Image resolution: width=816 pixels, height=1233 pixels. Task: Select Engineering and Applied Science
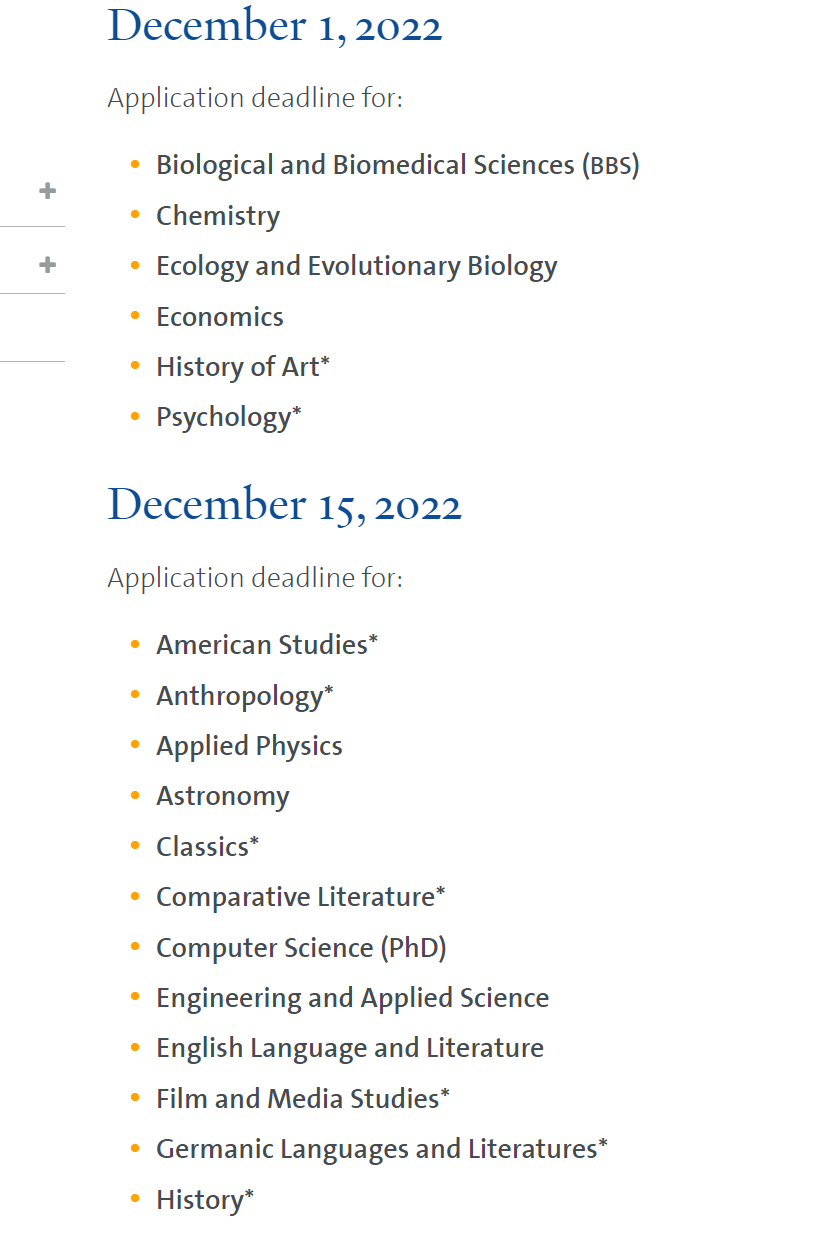[352, 998]
